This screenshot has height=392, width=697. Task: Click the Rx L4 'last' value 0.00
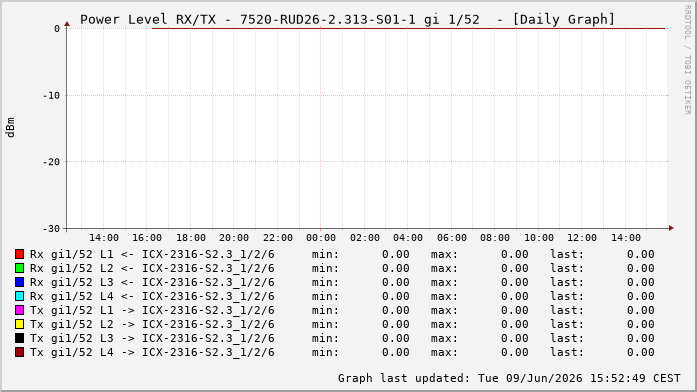point(641,296)
